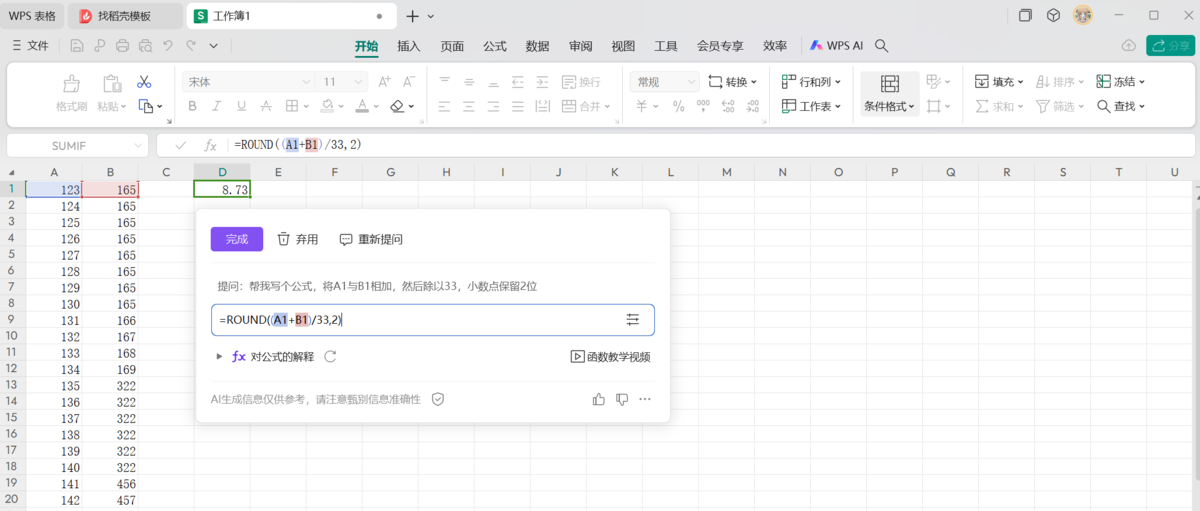1200x511 pixels.
Task: Click the search magnifier beside WPS AI
Action: click(x=882, y=46)
